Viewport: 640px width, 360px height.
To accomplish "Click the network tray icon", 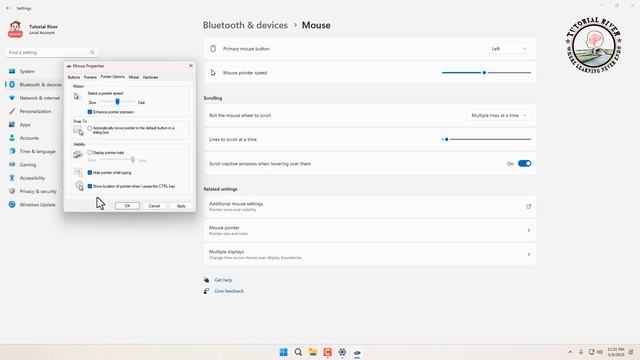I will coord(591,352).
